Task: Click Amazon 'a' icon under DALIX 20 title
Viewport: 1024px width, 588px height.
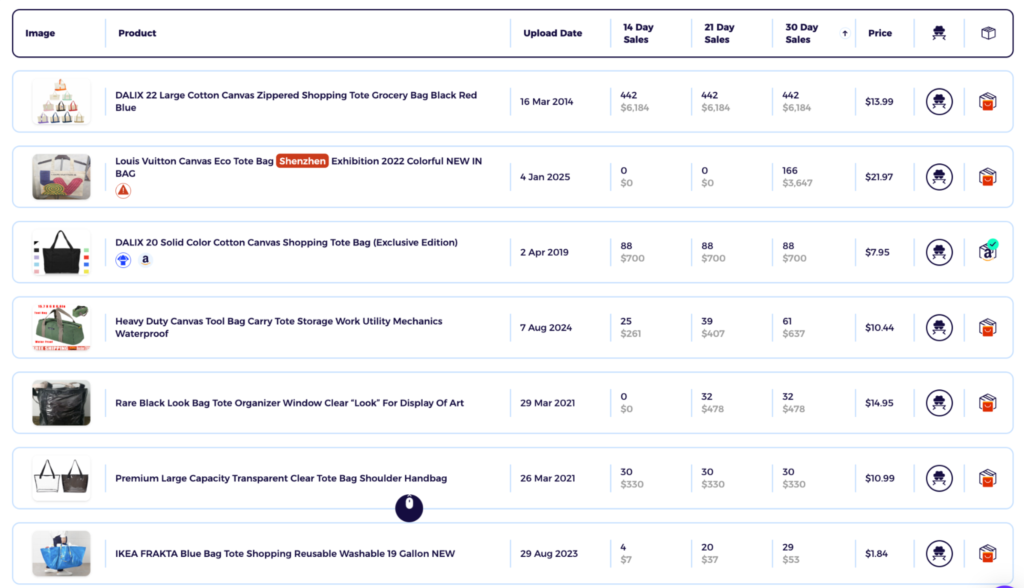Action: click(145, 259)
